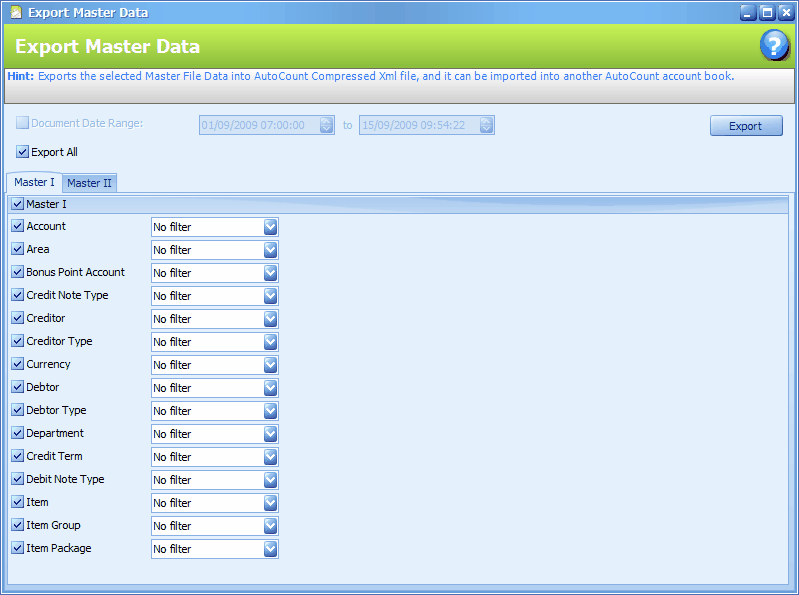Open the Creditor Type filter dropdown
This screenshot has height=595, width=799.
271,342
